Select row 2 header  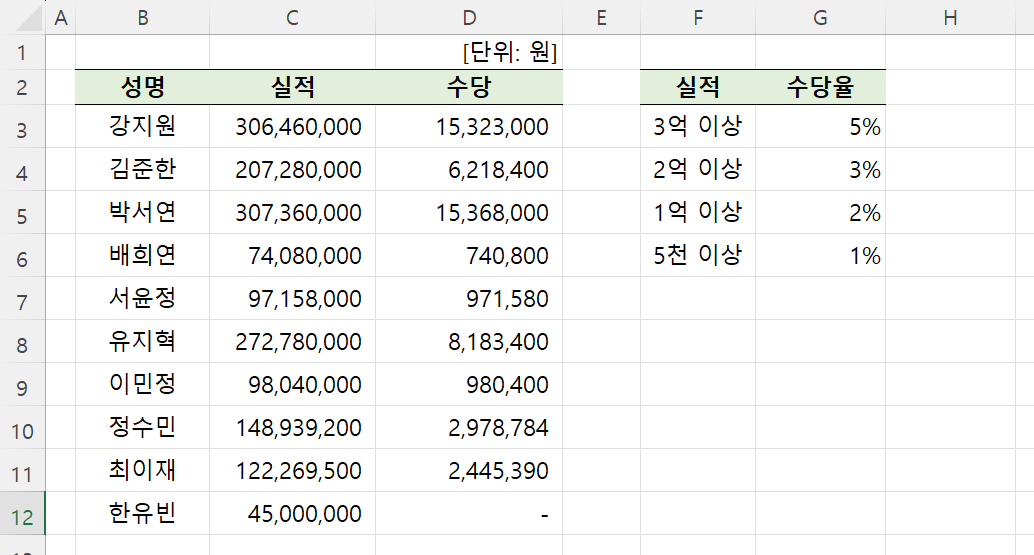tap(22, 87)
